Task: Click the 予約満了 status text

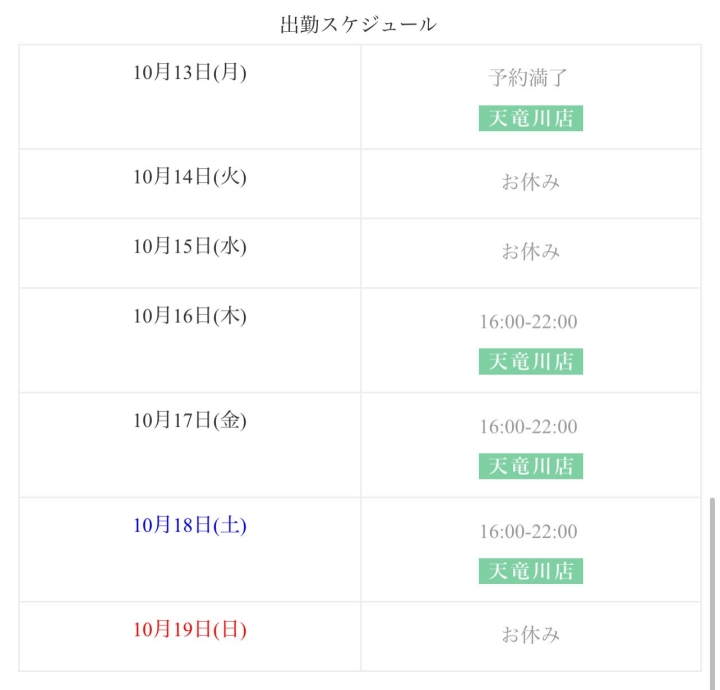Action: [529, 77]
